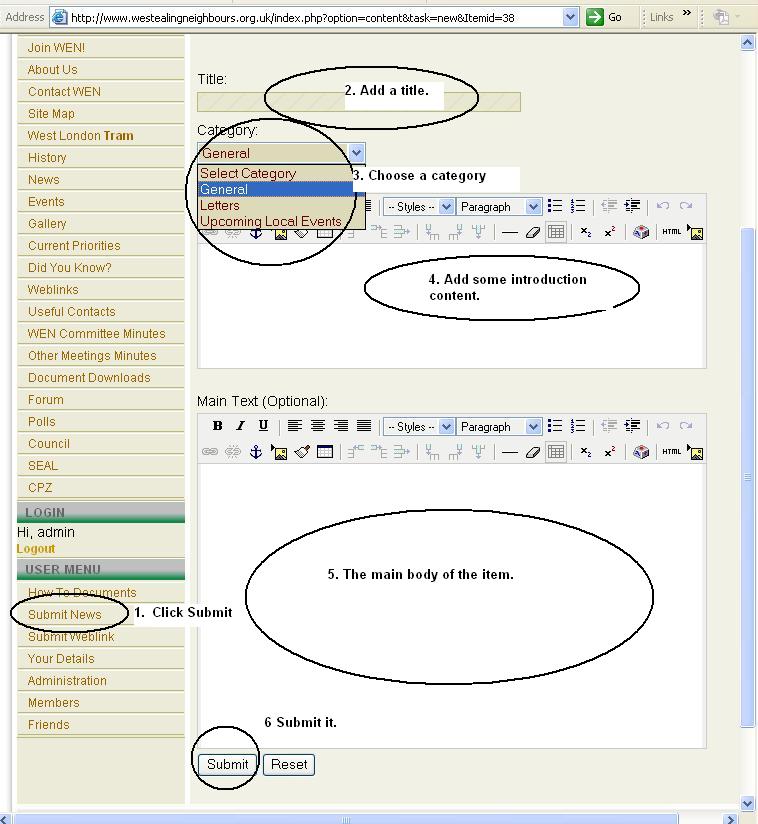Open HTML source editor in Main Text toolbar
Screen dimensions: 758x824
click(671, 451)
